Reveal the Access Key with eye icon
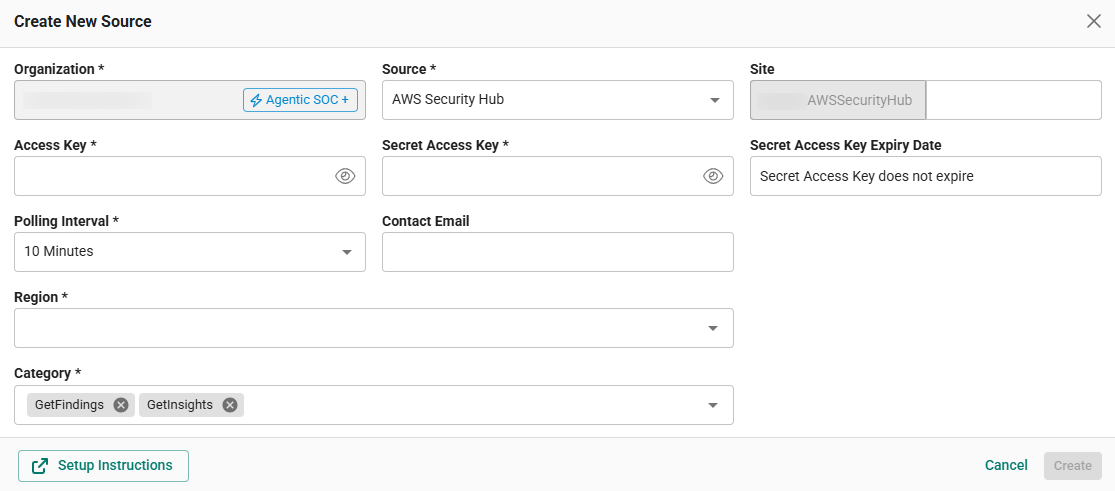Viewport: 1115px width, 491px height. 345,176
